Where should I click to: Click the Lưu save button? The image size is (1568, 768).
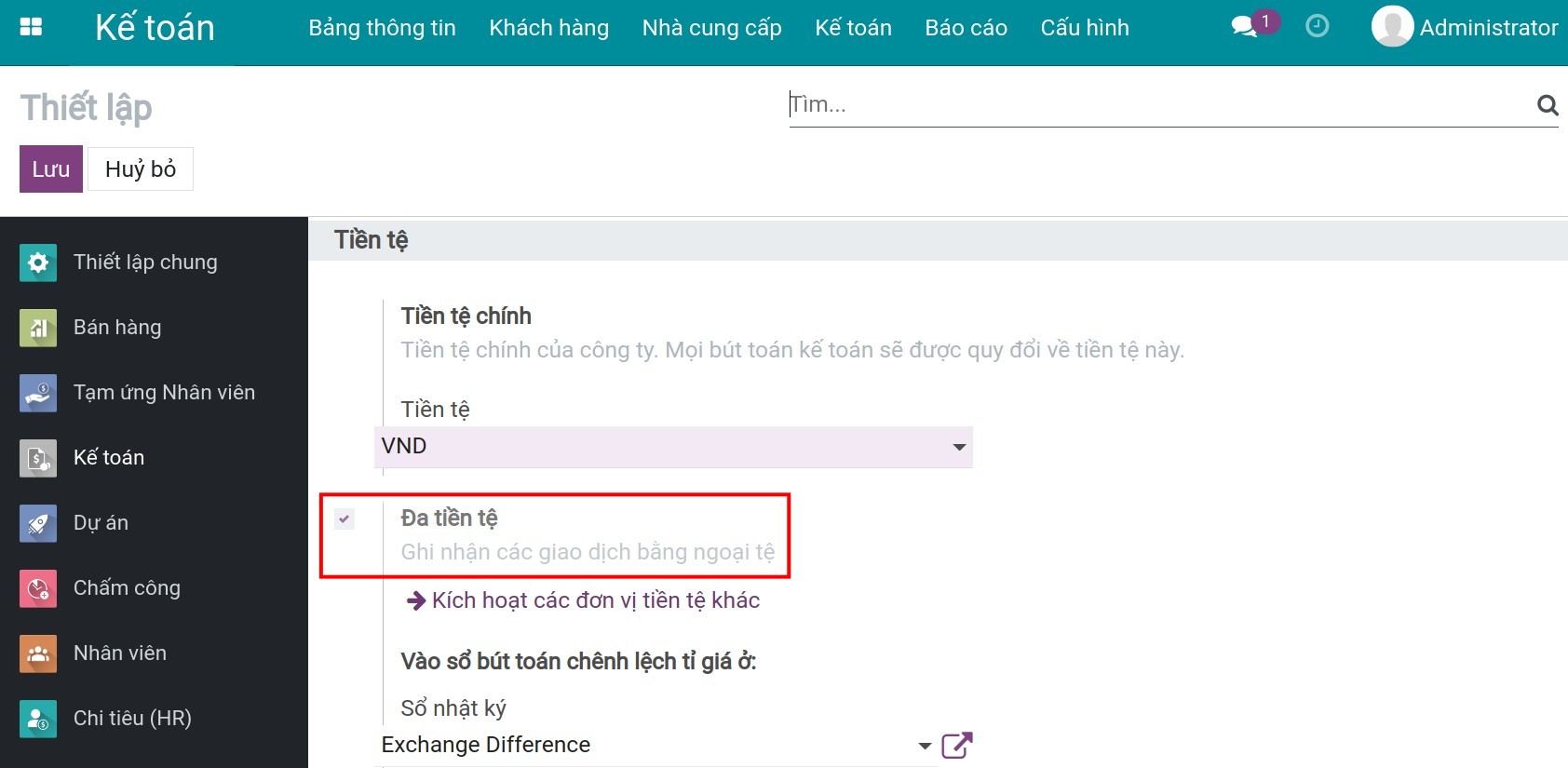click(x=51, y=168)
